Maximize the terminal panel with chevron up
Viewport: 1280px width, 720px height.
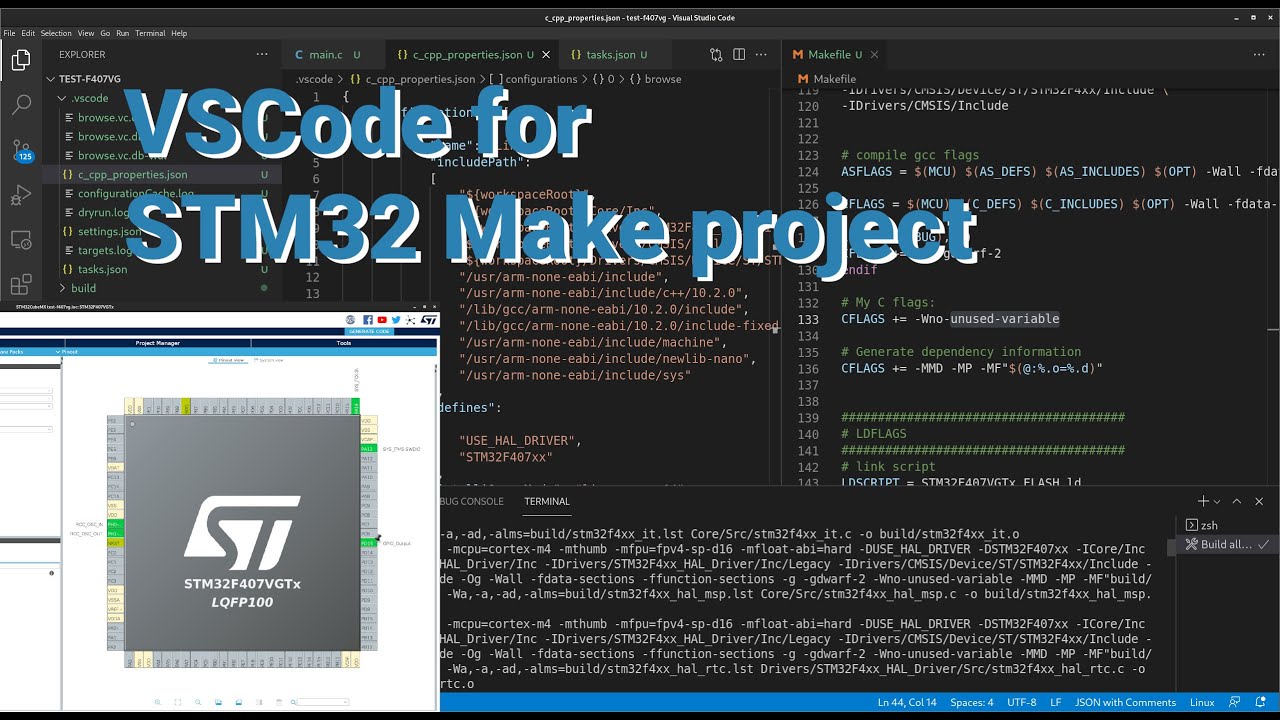pyautogui.click(x=1237, y=501)
